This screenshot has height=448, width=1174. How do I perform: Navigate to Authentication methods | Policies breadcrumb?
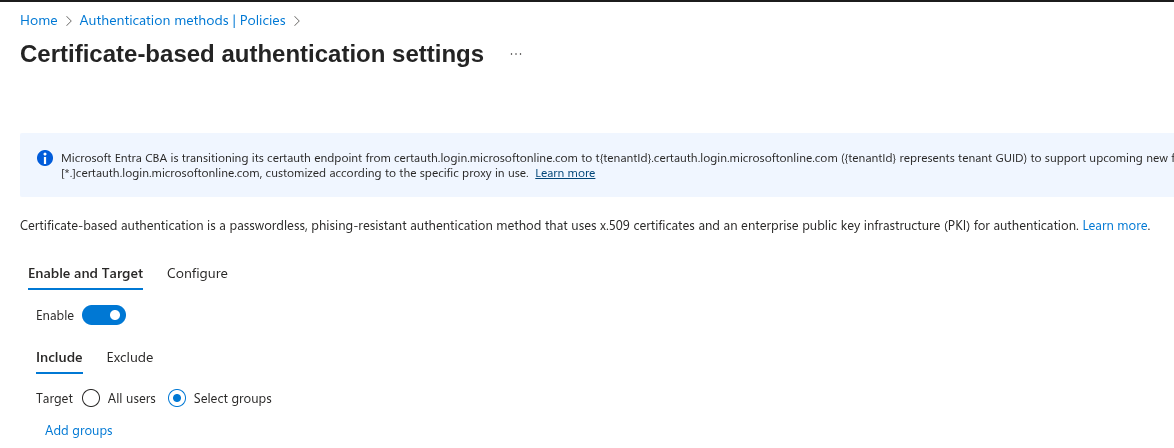pos(182,20)
